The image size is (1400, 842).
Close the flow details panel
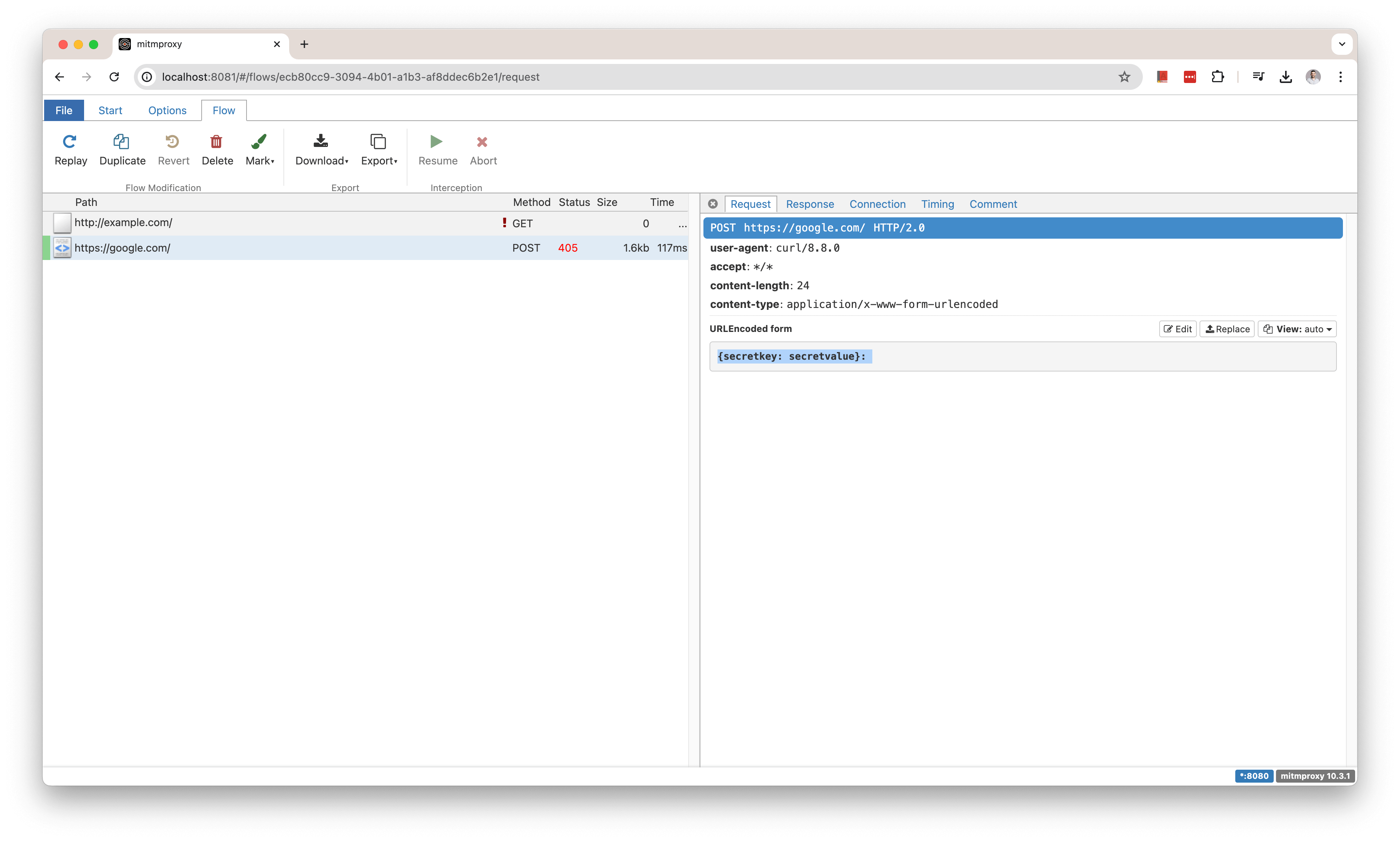click(713, 204)
